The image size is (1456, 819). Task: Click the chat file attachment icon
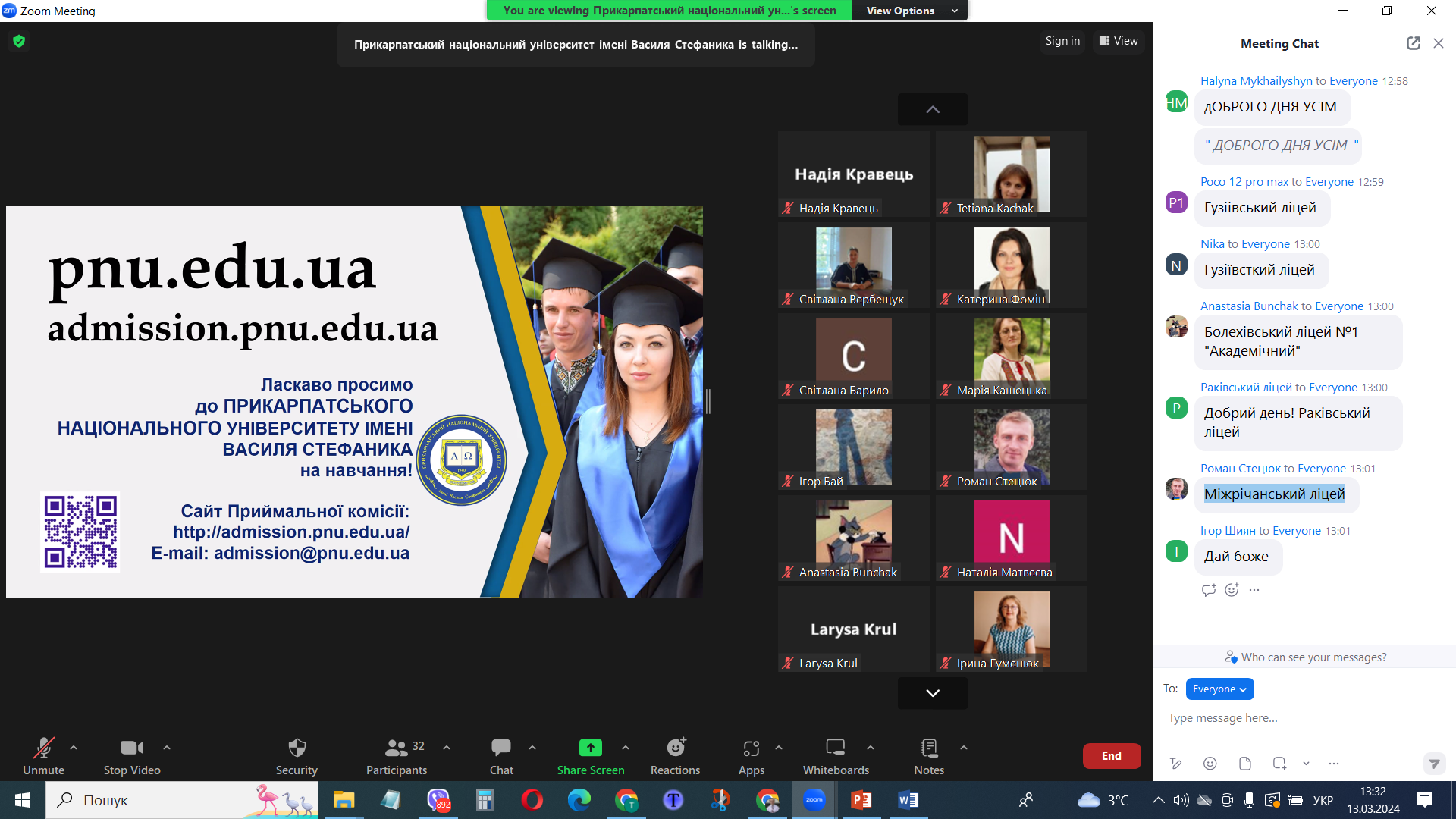click(1244, 764)
